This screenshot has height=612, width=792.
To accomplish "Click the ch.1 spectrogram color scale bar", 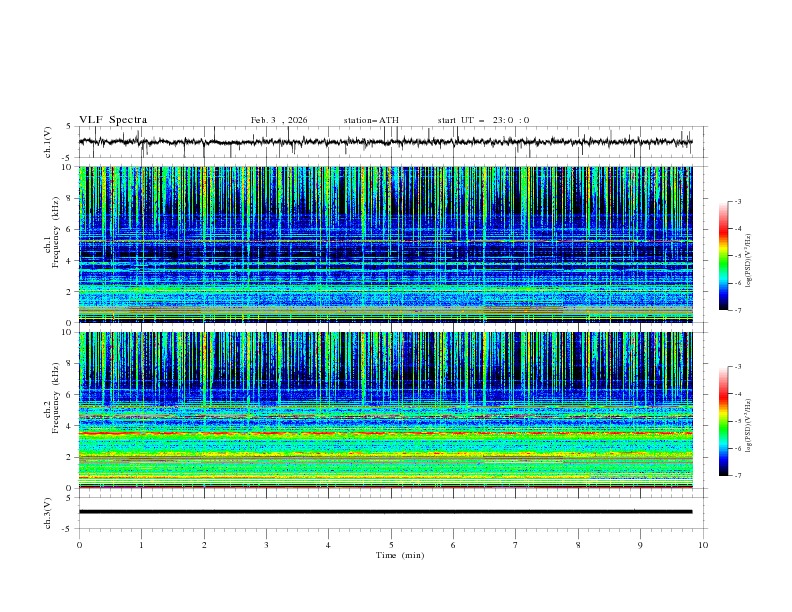I will click(723, 256).
